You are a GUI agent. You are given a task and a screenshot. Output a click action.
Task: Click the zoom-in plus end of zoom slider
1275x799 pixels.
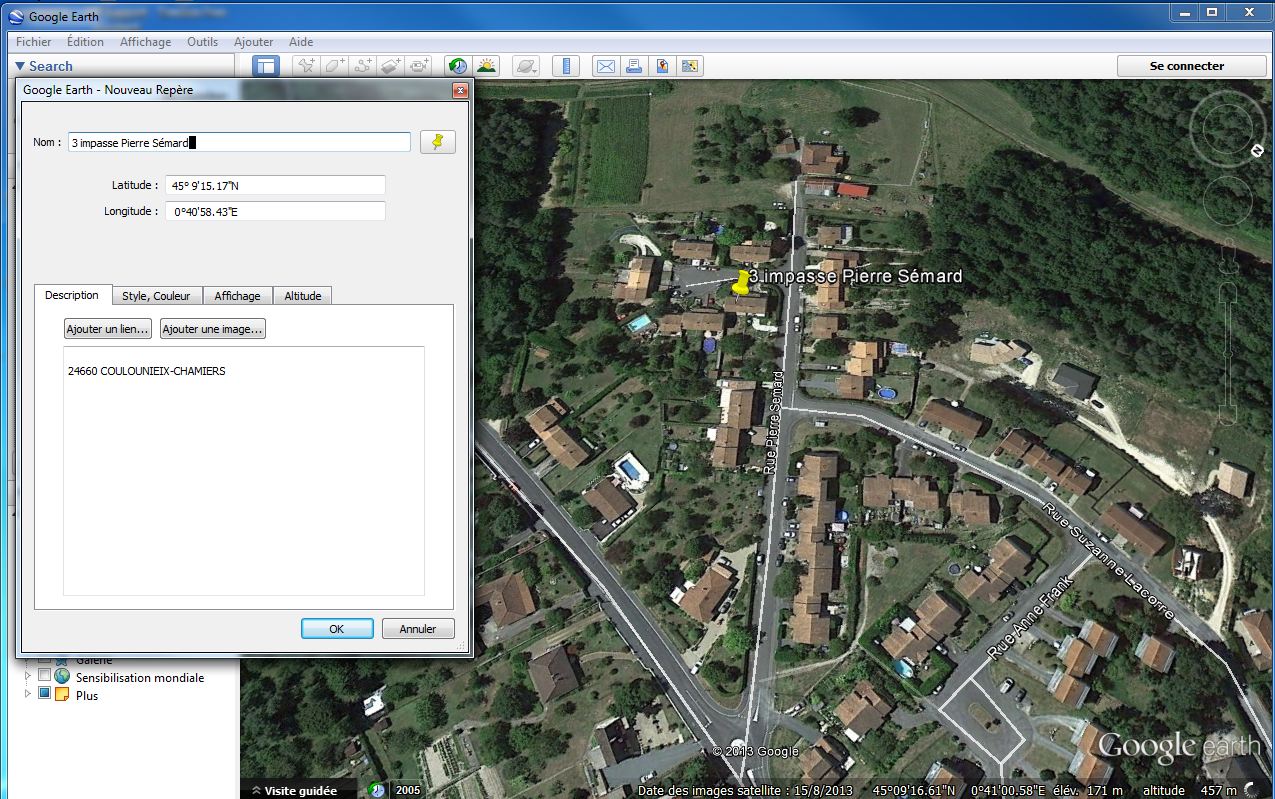(1228, 291)
